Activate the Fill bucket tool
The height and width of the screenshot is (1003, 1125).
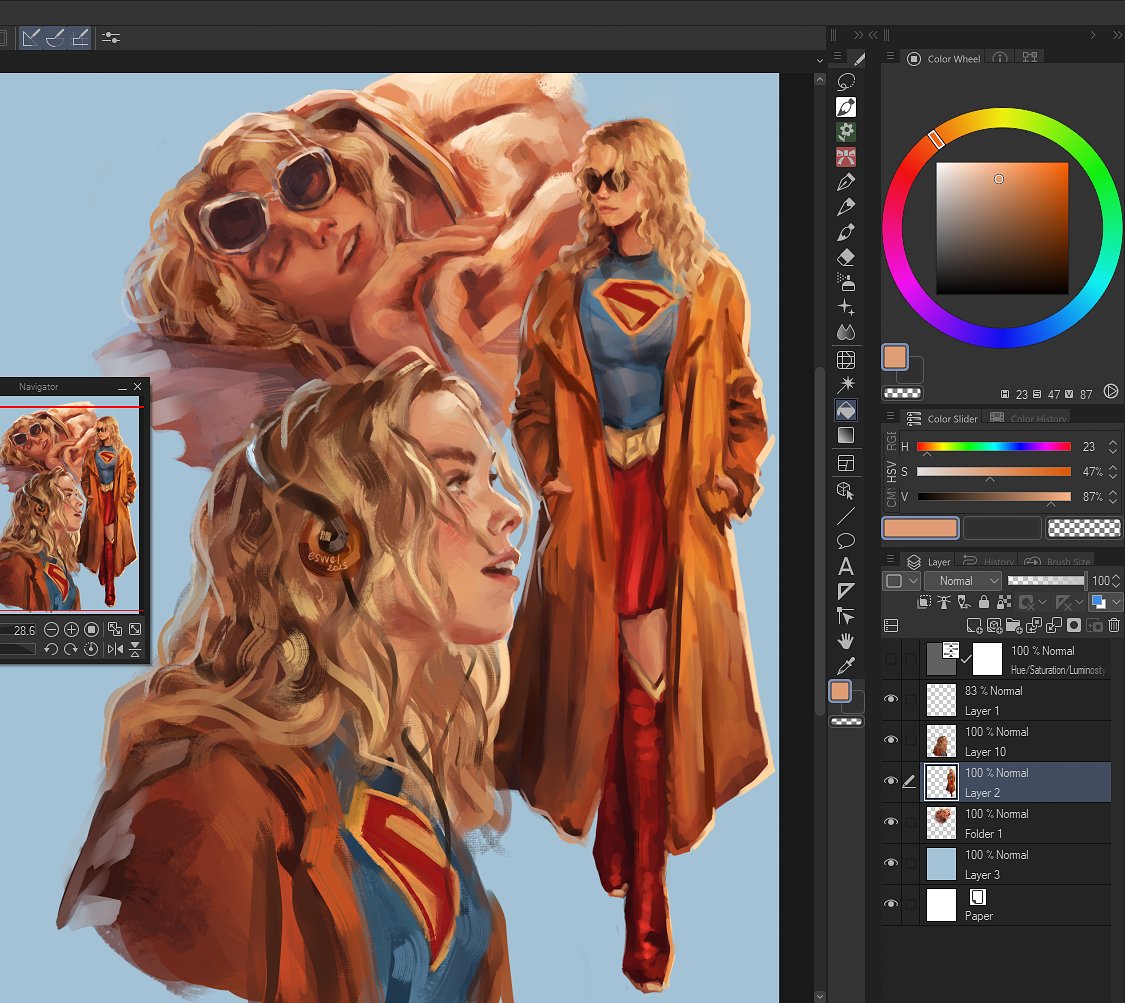tap(846, 410)
